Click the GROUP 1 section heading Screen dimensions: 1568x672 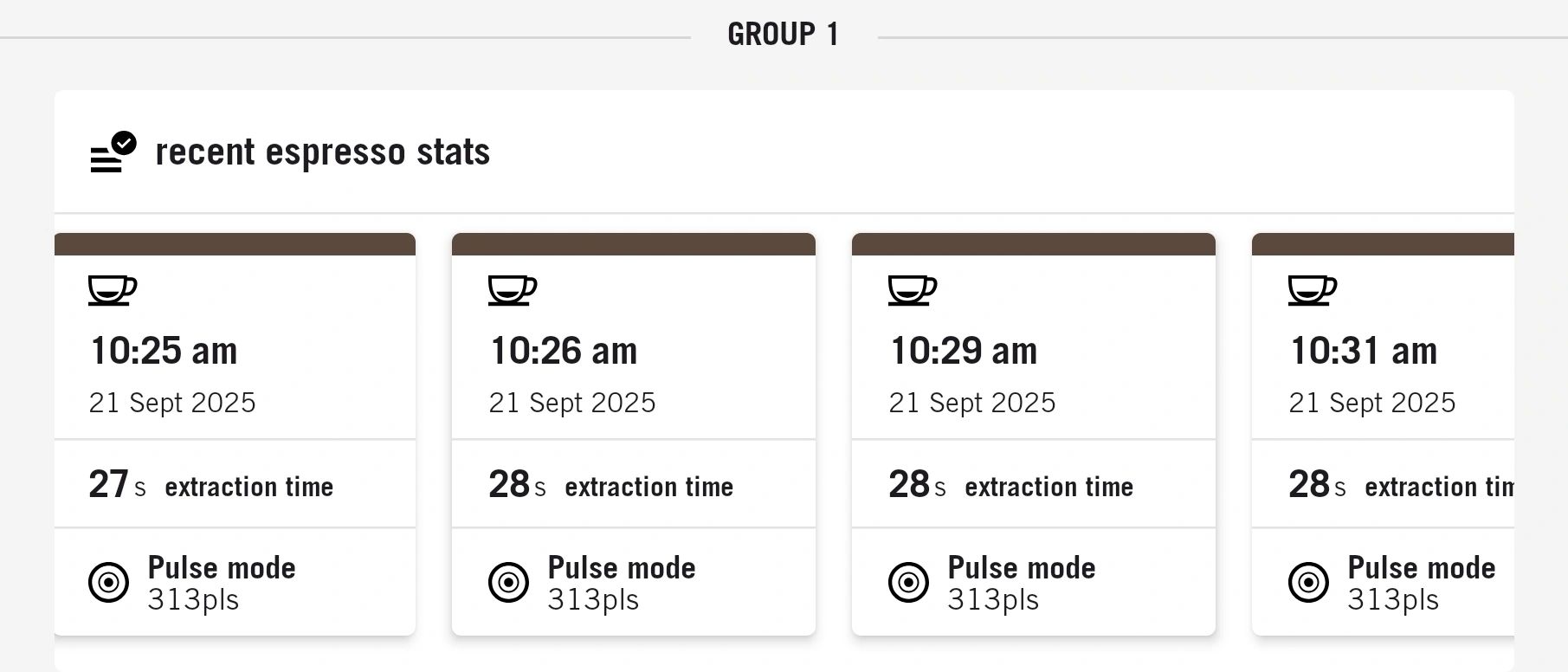point(784,35)
